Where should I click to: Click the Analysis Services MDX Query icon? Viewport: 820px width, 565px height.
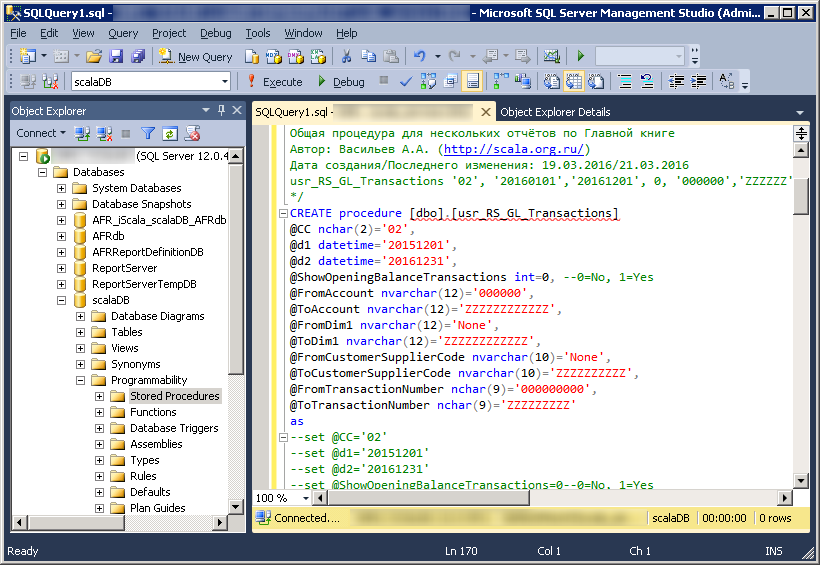click(x=274, y=56)
